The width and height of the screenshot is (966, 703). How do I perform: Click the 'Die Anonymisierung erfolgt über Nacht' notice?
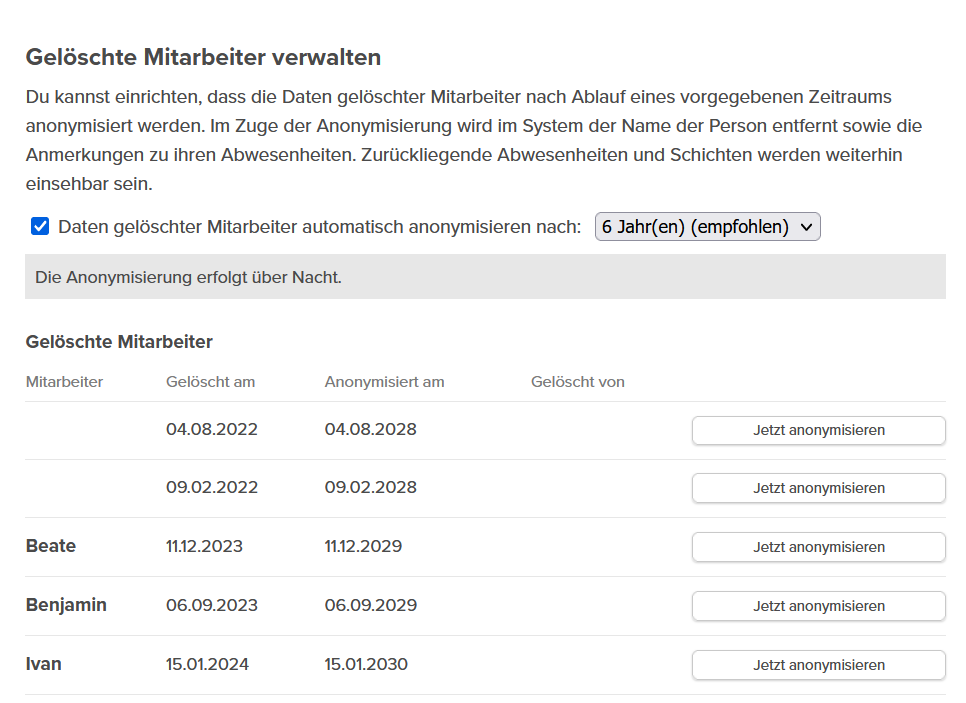click(188, 277)
